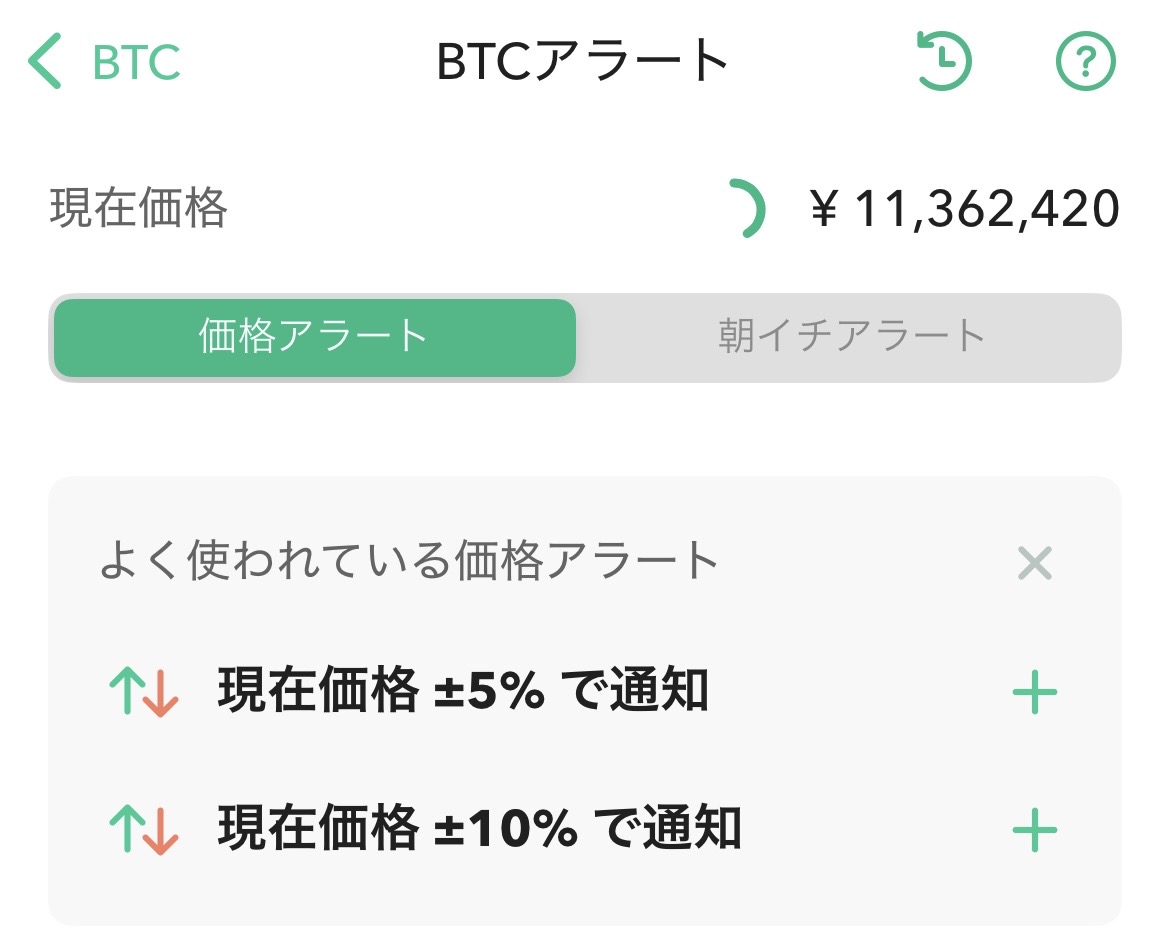Tap the green loading spinner beside price

(748, 208)
